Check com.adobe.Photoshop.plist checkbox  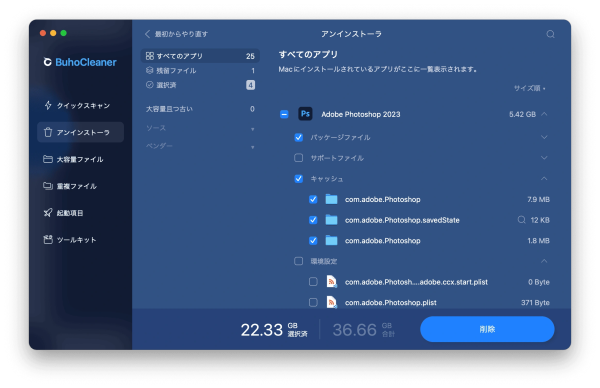(313, 303)
